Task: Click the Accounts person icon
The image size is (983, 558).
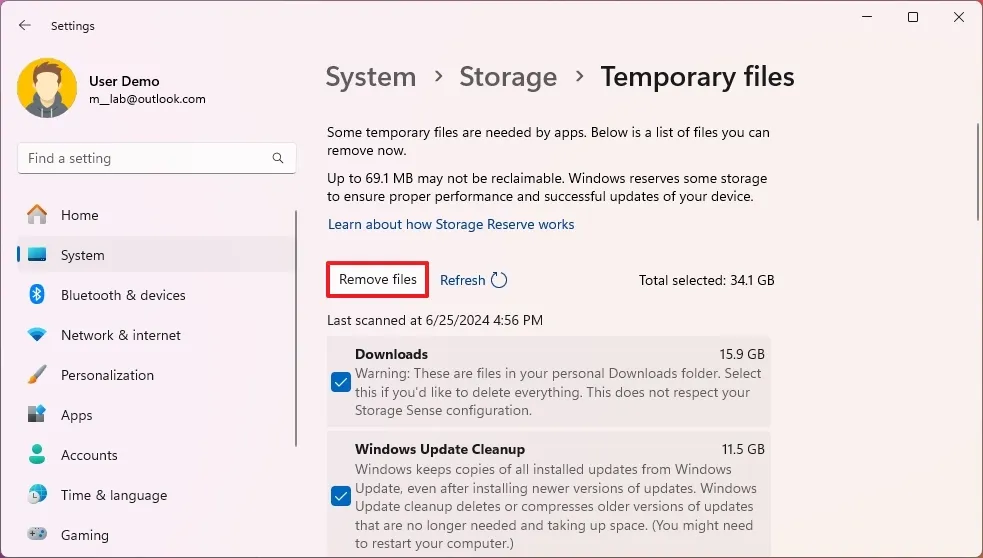Action: pyautogui.click(x=37, y=454)
